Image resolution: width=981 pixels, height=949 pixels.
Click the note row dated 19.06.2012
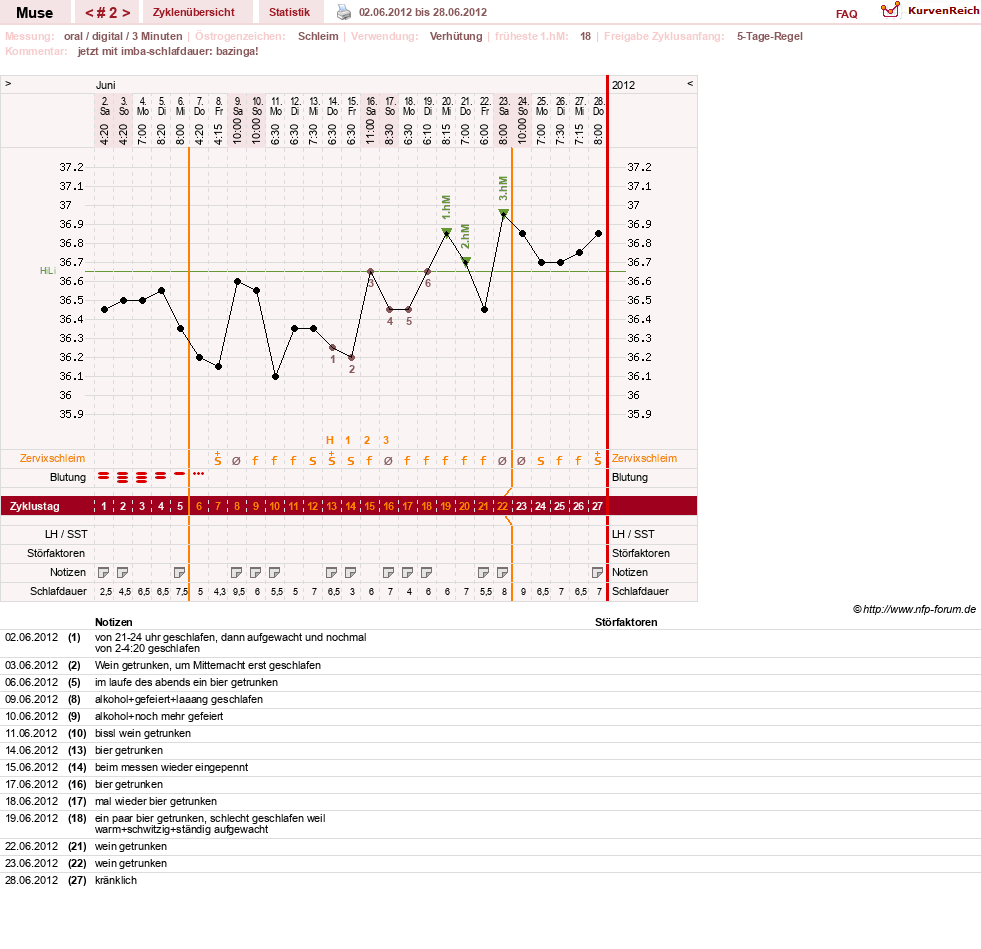tap(490, 824)
